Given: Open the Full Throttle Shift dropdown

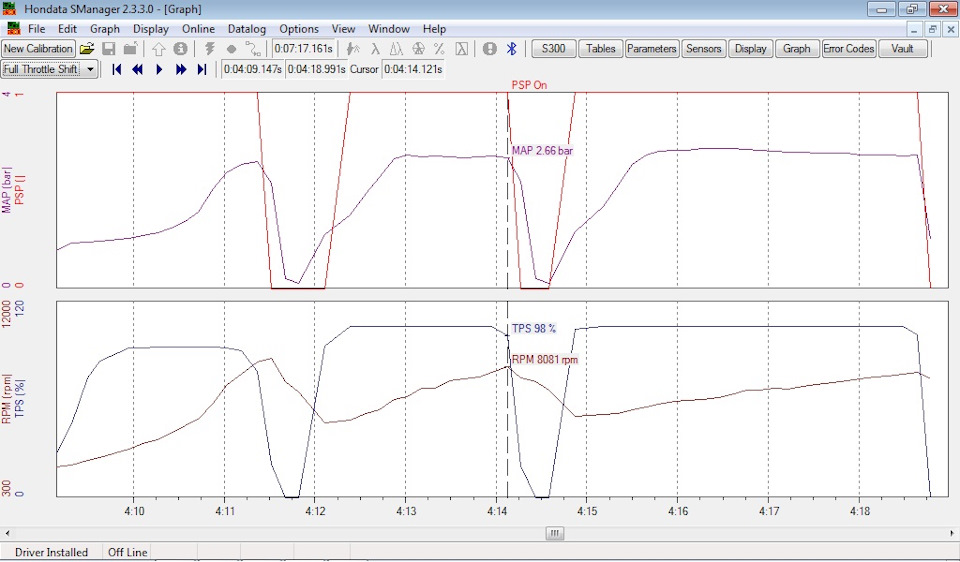Looking at the screenshot, I should click(90, 69).
